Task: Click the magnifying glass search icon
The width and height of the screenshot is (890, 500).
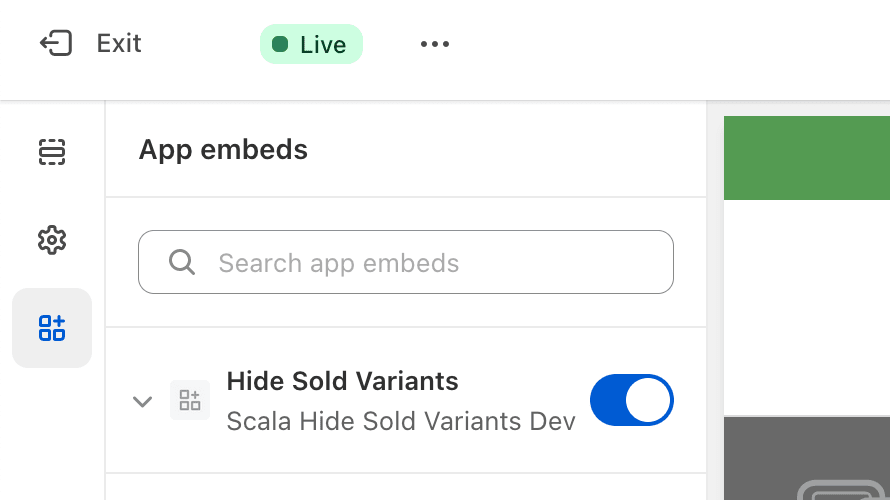Action: coord(182,262)
